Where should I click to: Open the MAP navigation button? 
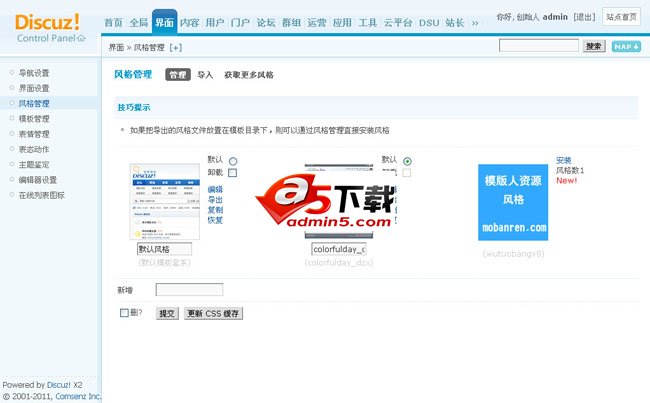coord(626,46)
